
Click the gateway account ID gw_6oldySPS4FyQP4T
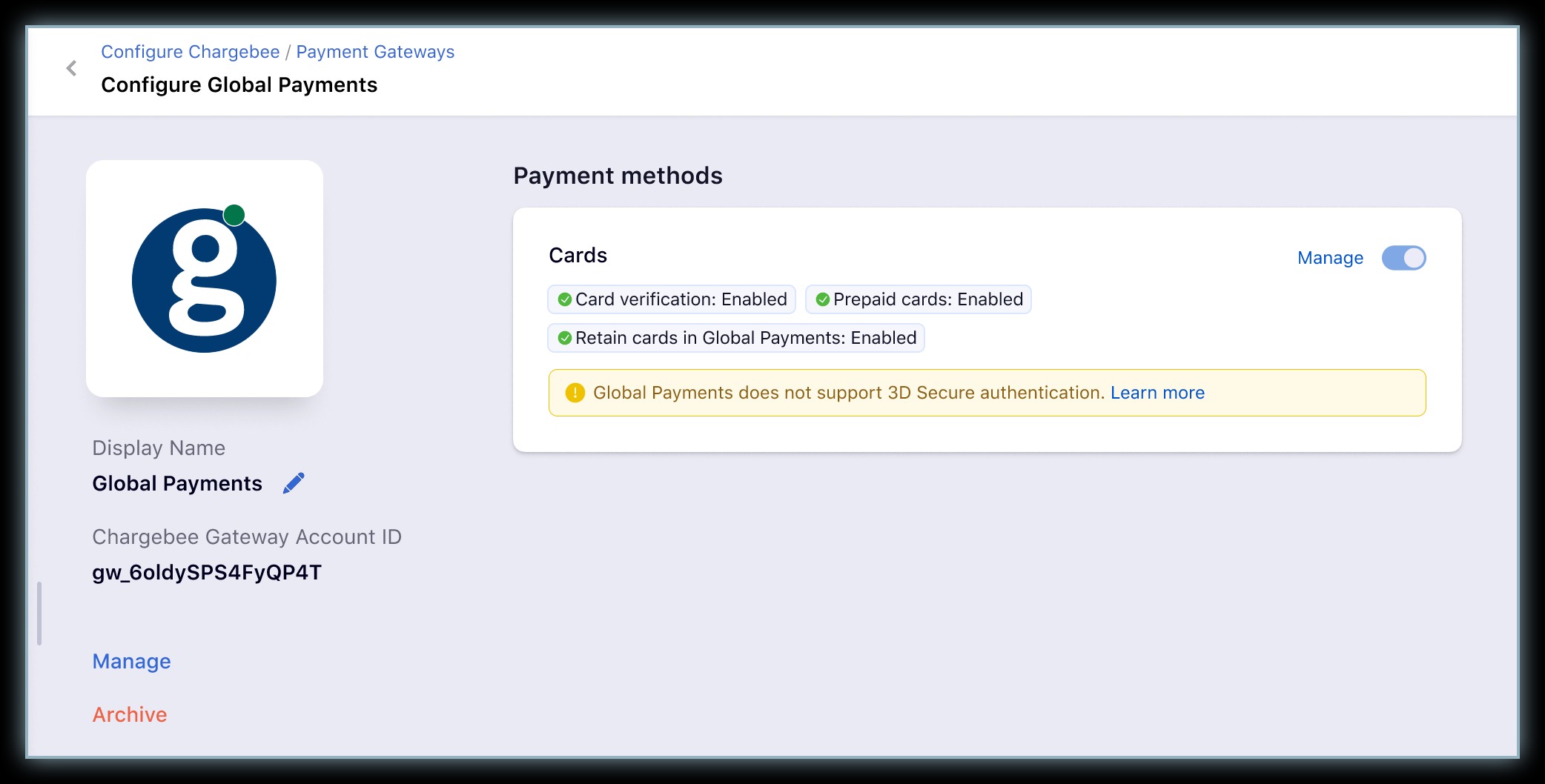click(207, 572)
